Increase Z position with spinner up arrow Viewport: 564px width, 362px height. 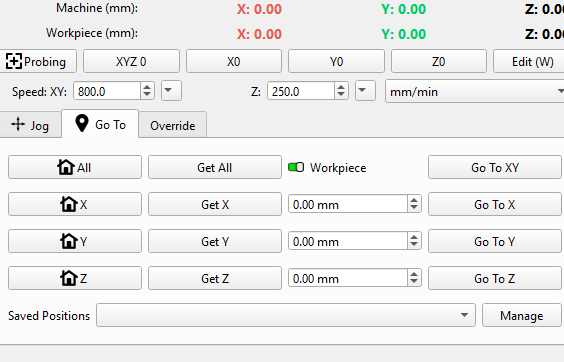tap(414, 274)
